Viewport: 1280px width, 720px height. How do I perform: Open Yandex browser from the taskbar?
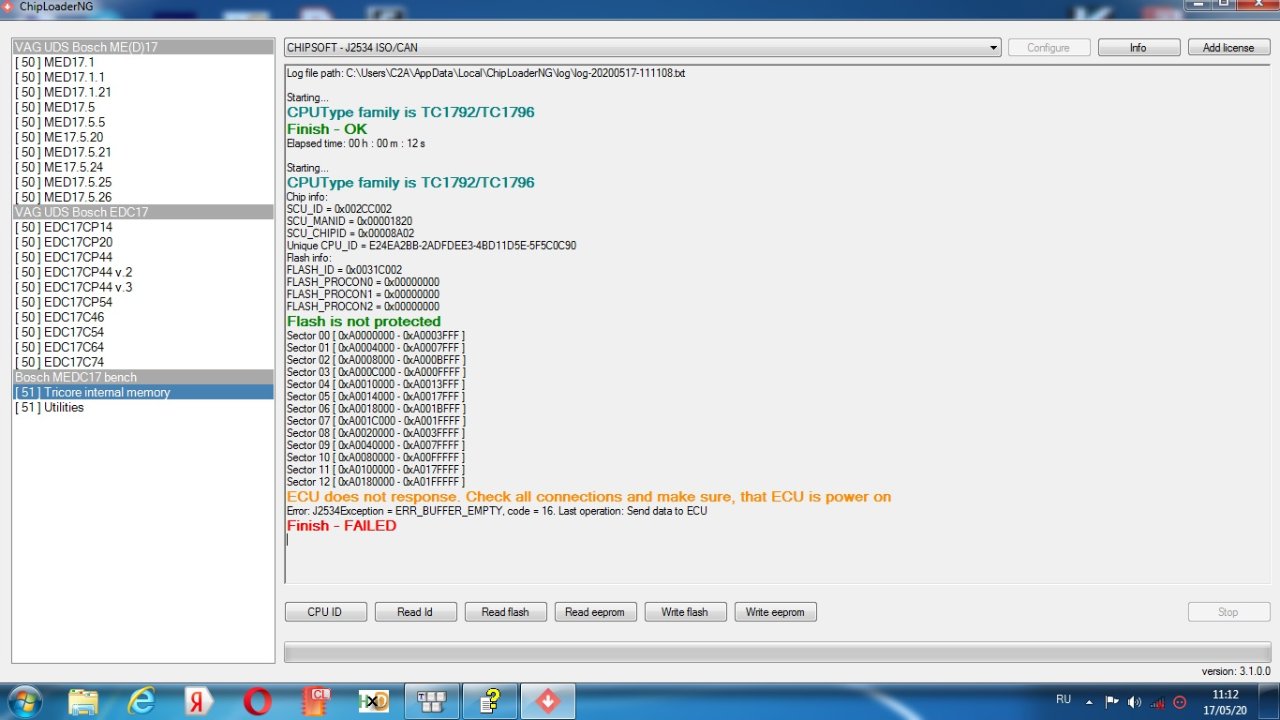pyautogui.click(x=199, y=702)
